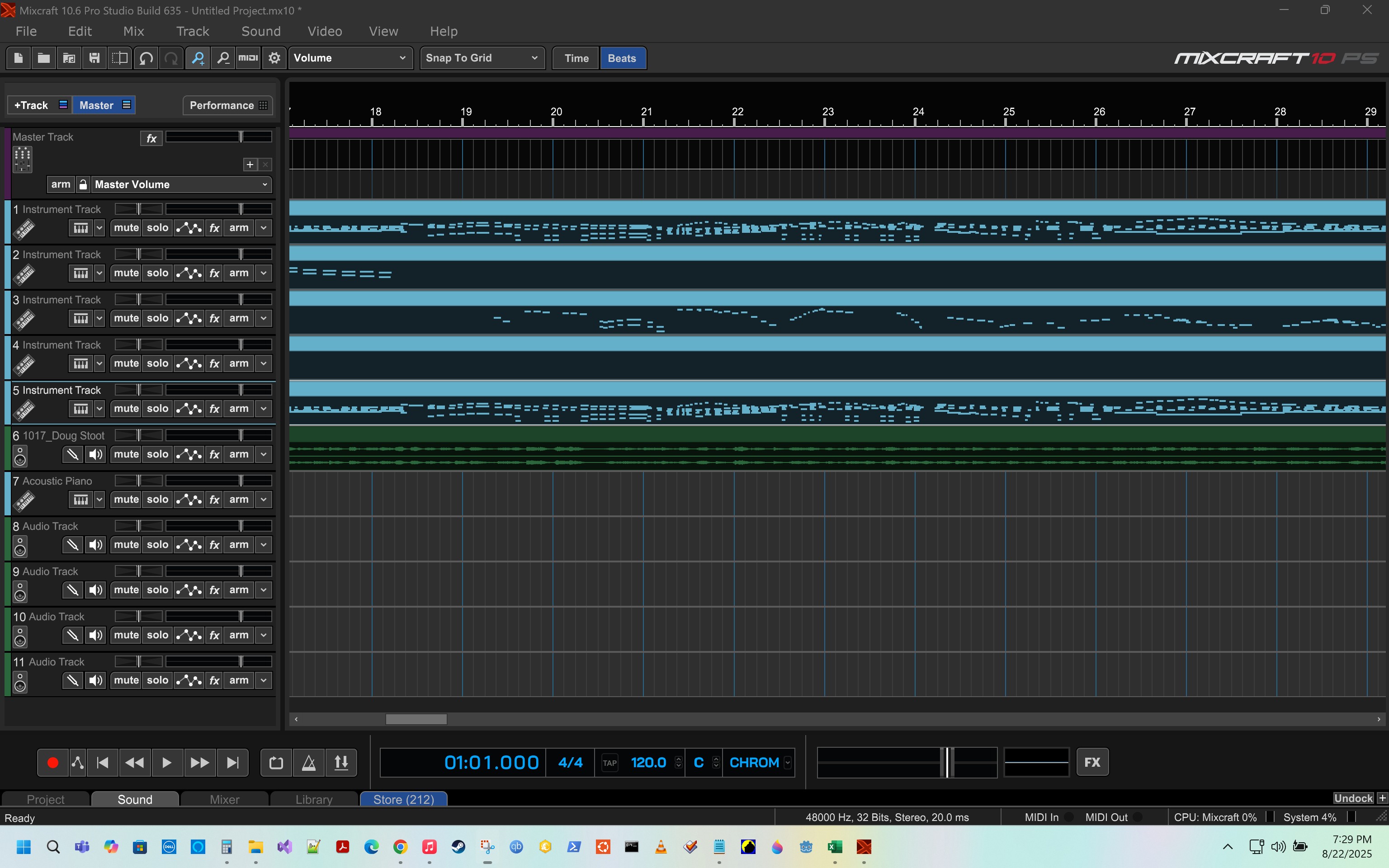The image size is (1389, 868).
Task: Click the MIDI editing toolbar icon
Action: 248,58
